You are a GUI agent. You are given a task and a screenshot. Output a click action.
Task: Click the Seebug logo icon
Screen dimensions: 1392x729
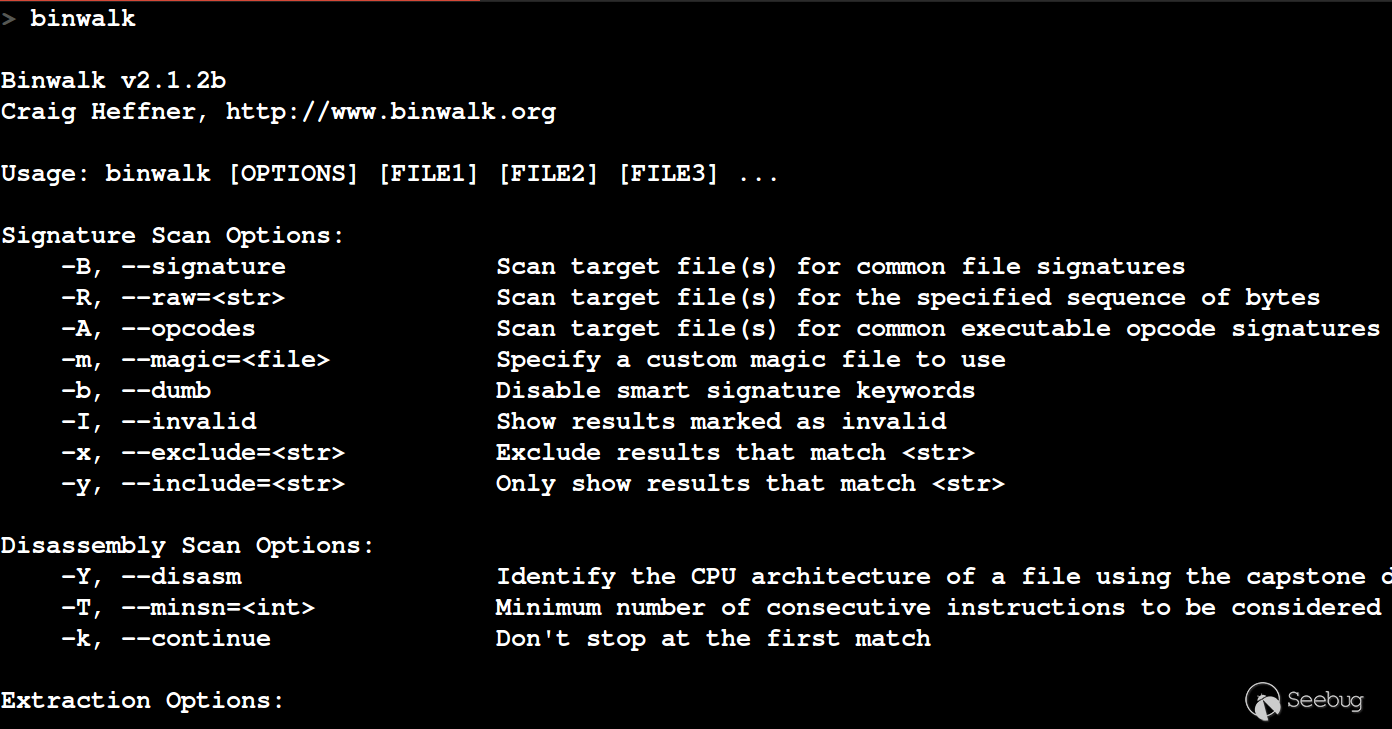pyautogui.click(x=1263, y=701)
